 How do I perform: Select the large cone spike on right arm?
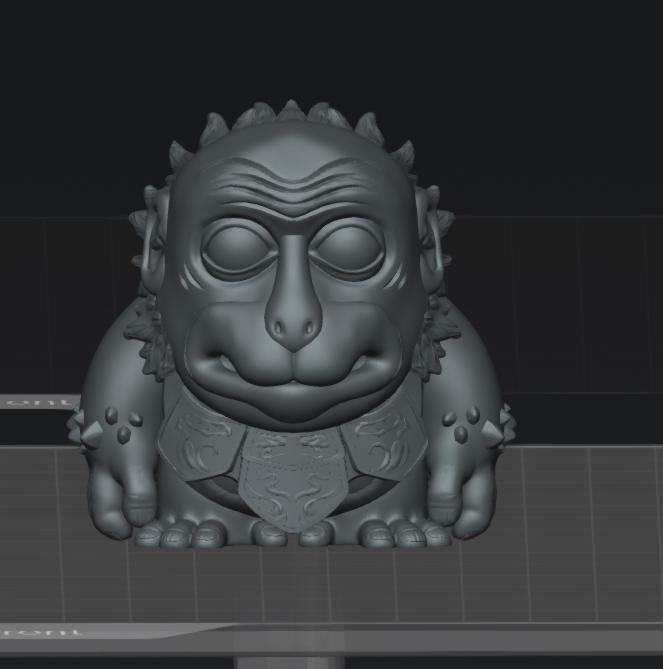(x=494, y=431)
